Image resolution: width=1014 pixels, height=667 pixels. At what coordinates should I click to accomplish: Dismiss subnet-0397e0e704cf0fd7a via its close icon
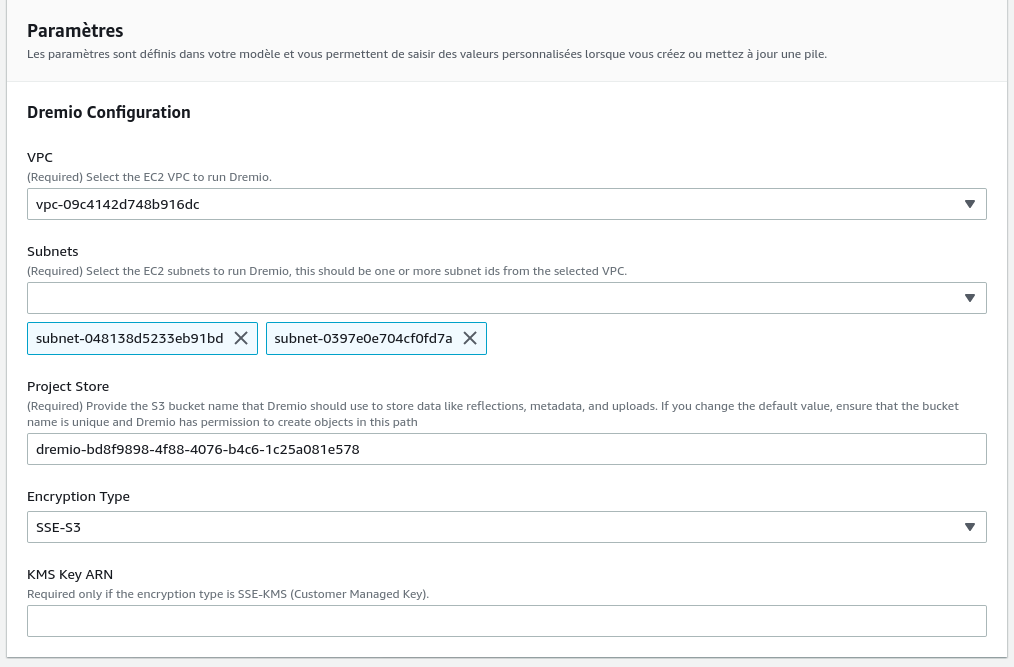[470, 338]
